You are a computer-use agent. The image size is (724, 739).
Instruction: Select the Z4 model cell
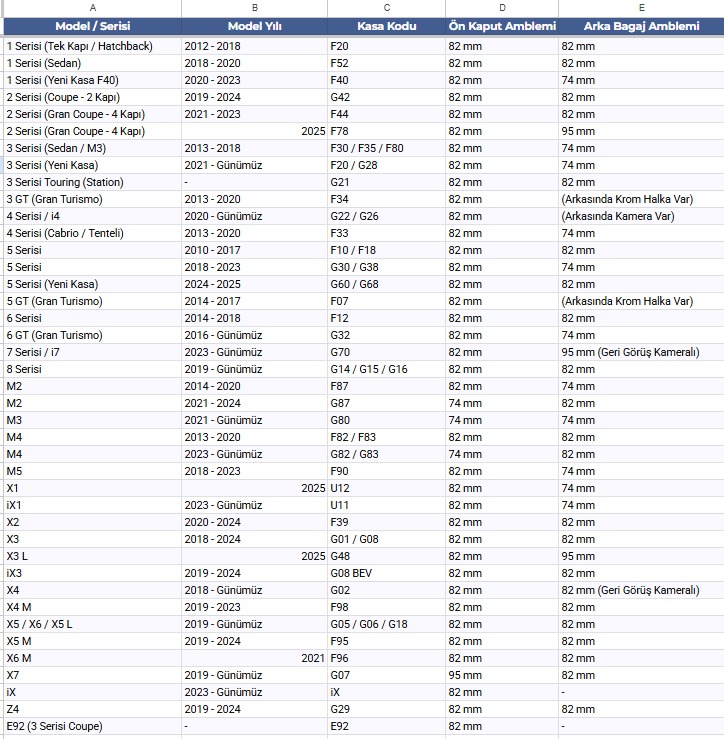(x=92, y=709)
